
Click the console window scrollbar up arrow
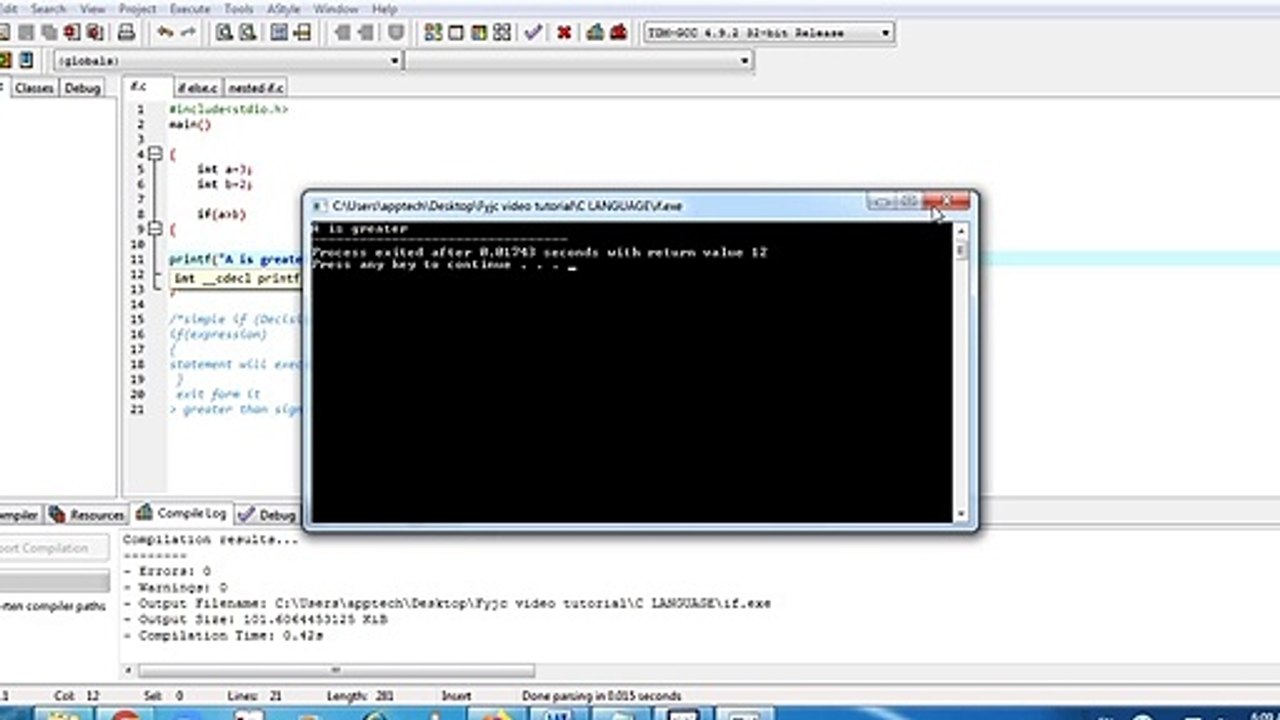pos(961,231)
